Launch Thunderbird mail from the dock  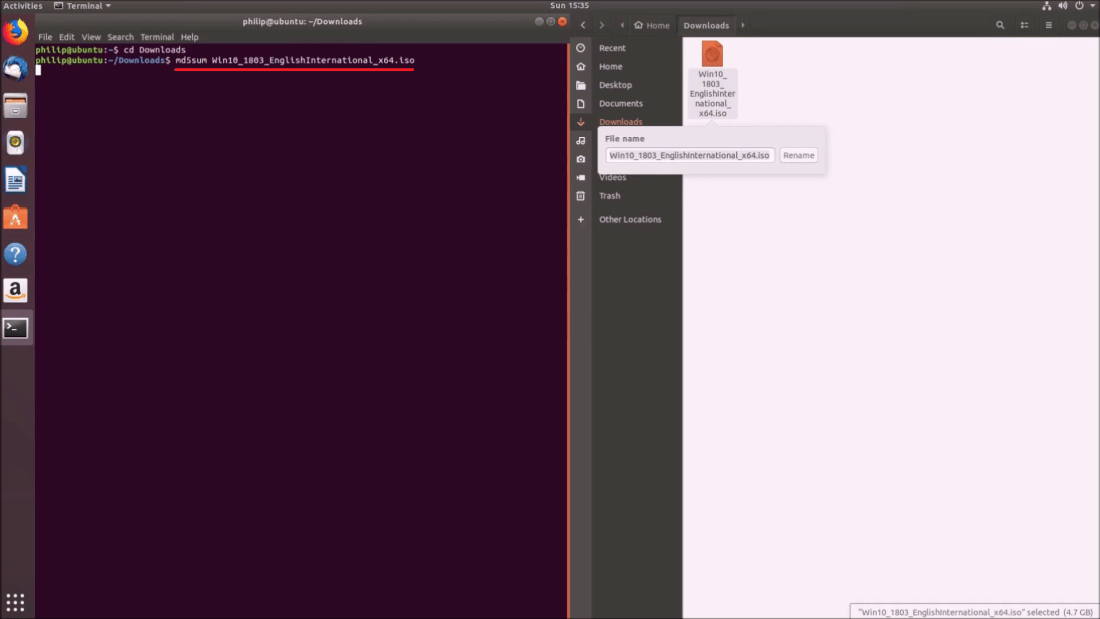point(15,69)
